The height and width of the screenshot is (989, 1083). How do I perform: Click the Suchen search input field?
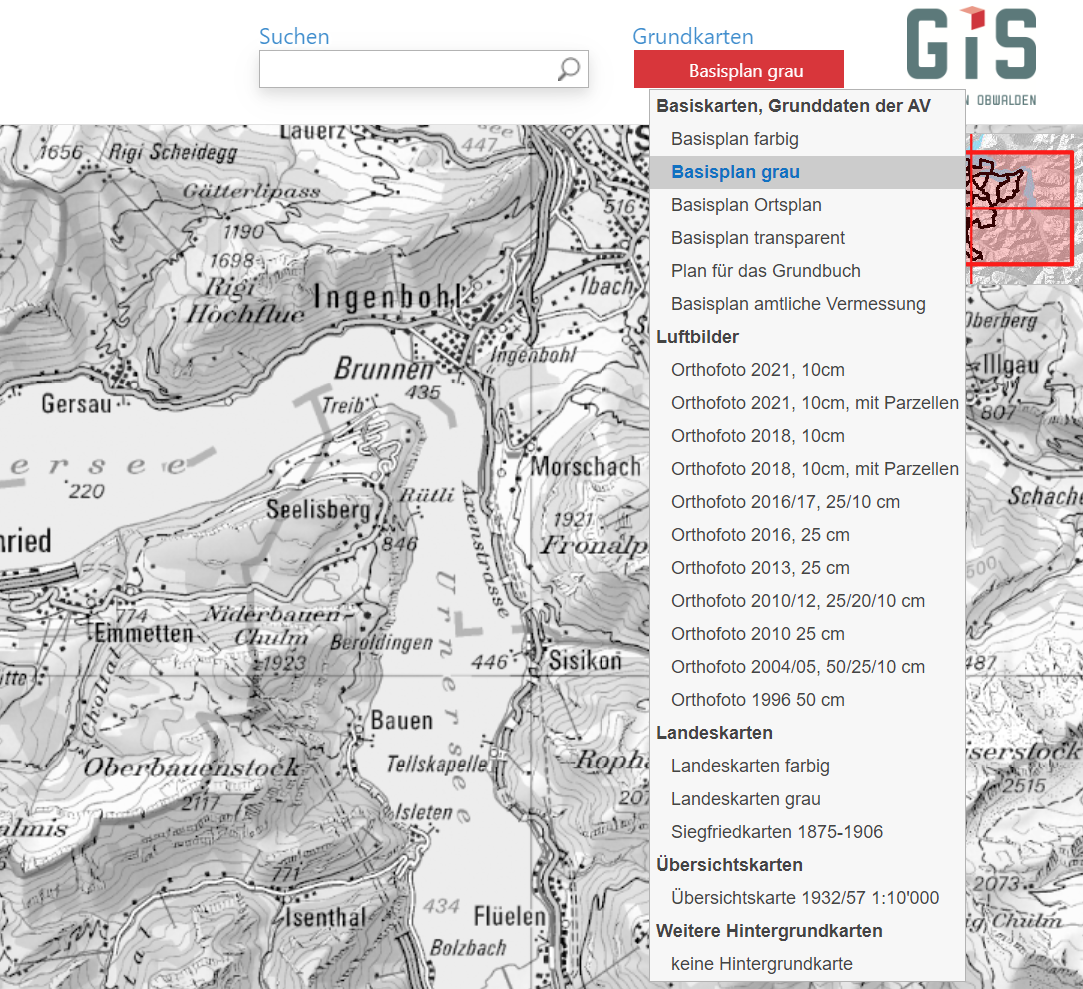(x=410, y=69)
